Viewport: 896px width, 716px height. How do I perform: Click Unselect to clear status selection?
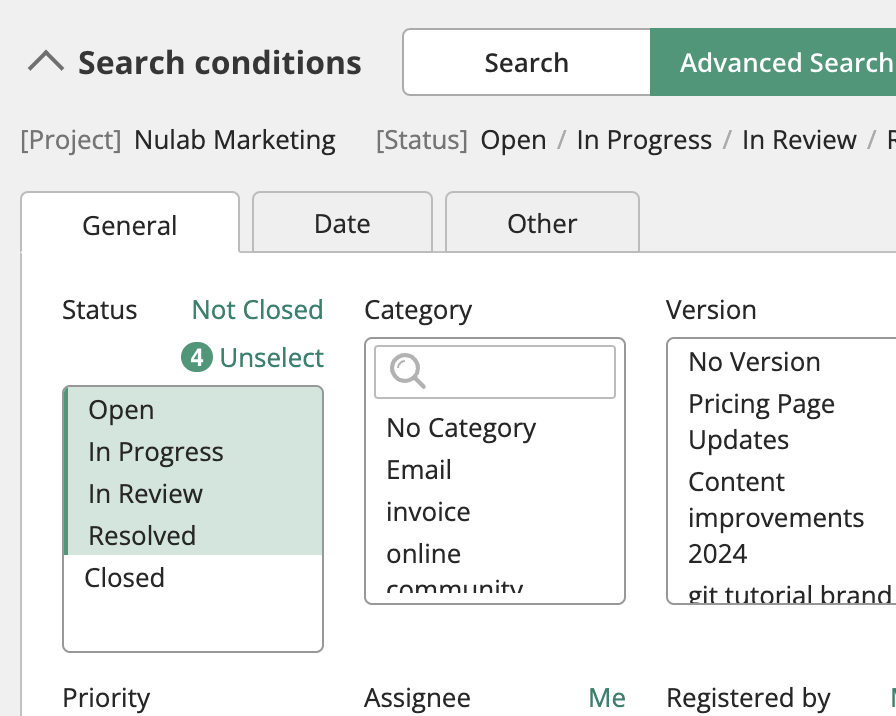click(x=272, y=357)
